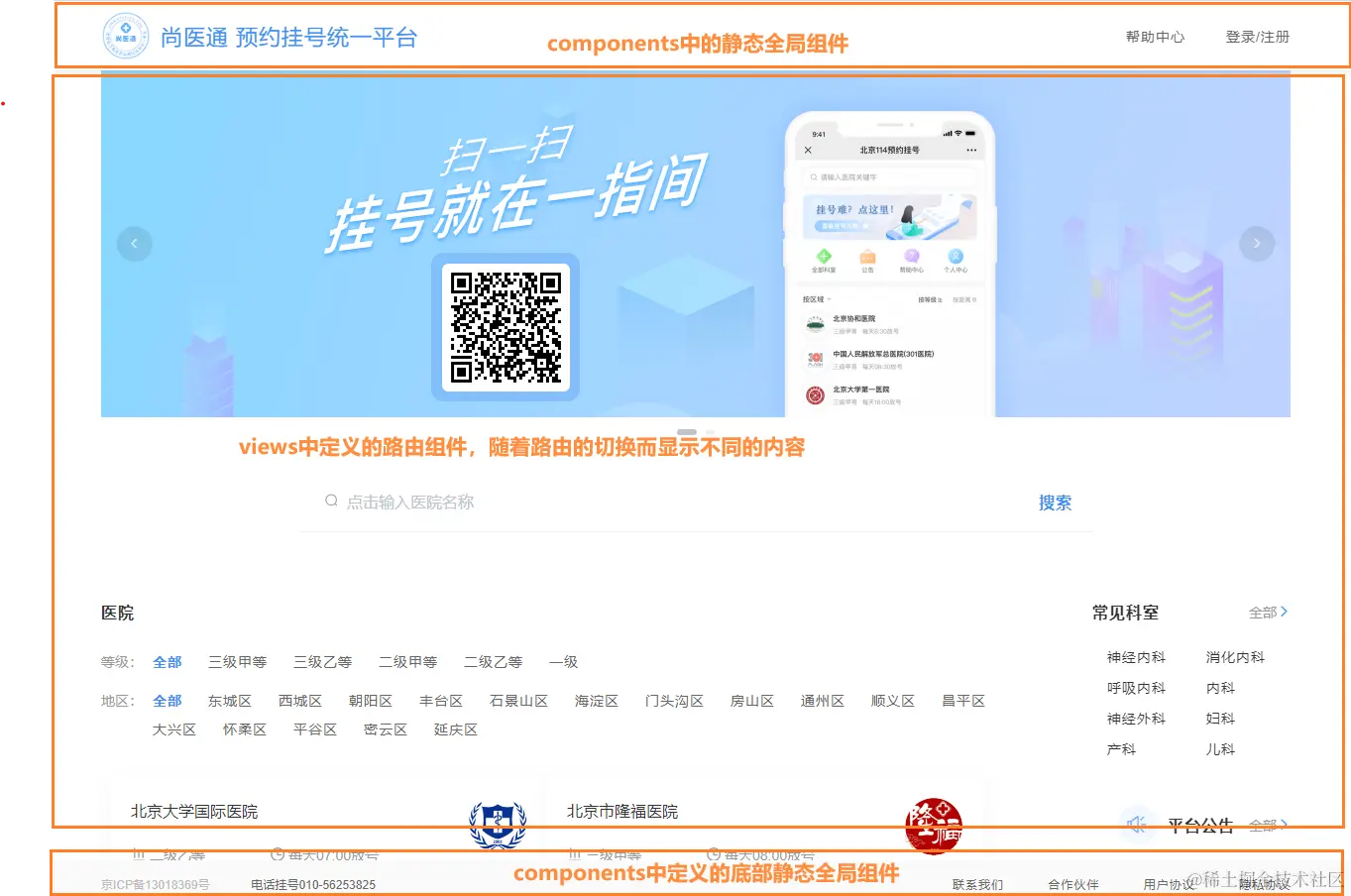The height and width of the screenshot is (896, 1351).
Task: Open 登录/注册 in the header
Action: click(1257, 37)
